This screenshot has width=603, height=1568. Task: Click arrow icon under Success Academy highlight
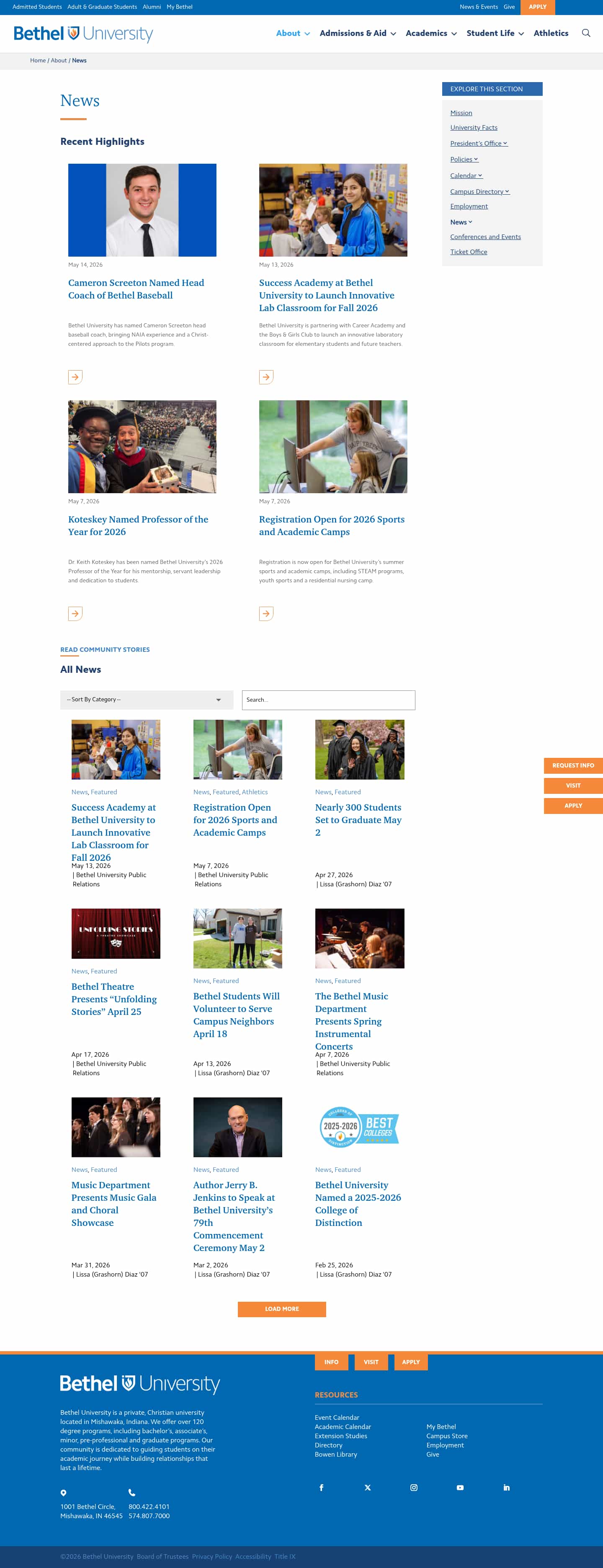[x=266, y=377]
